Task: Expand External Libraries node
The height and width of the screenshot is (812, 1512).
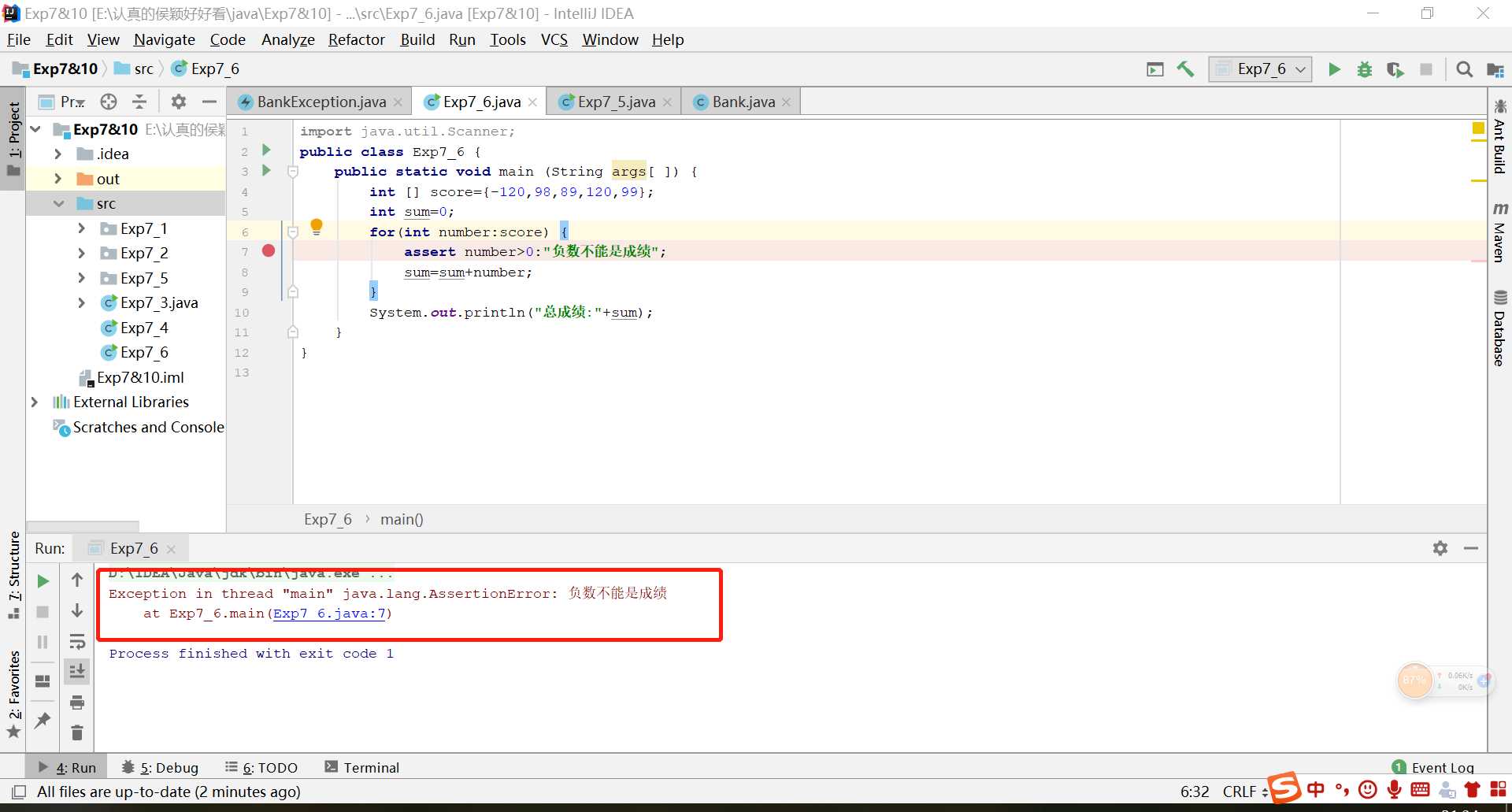Action: (x=34, y=402)
